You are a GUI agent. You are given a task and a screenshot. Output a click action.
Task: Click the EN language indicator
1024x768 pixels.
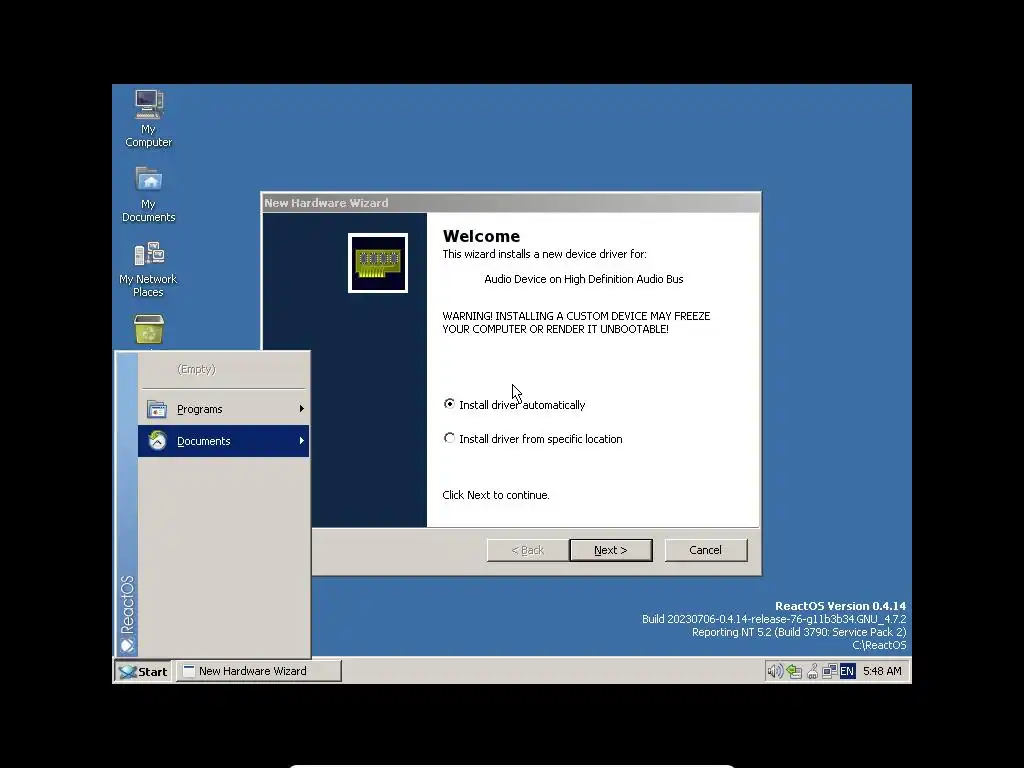click(x=847, y=671)
